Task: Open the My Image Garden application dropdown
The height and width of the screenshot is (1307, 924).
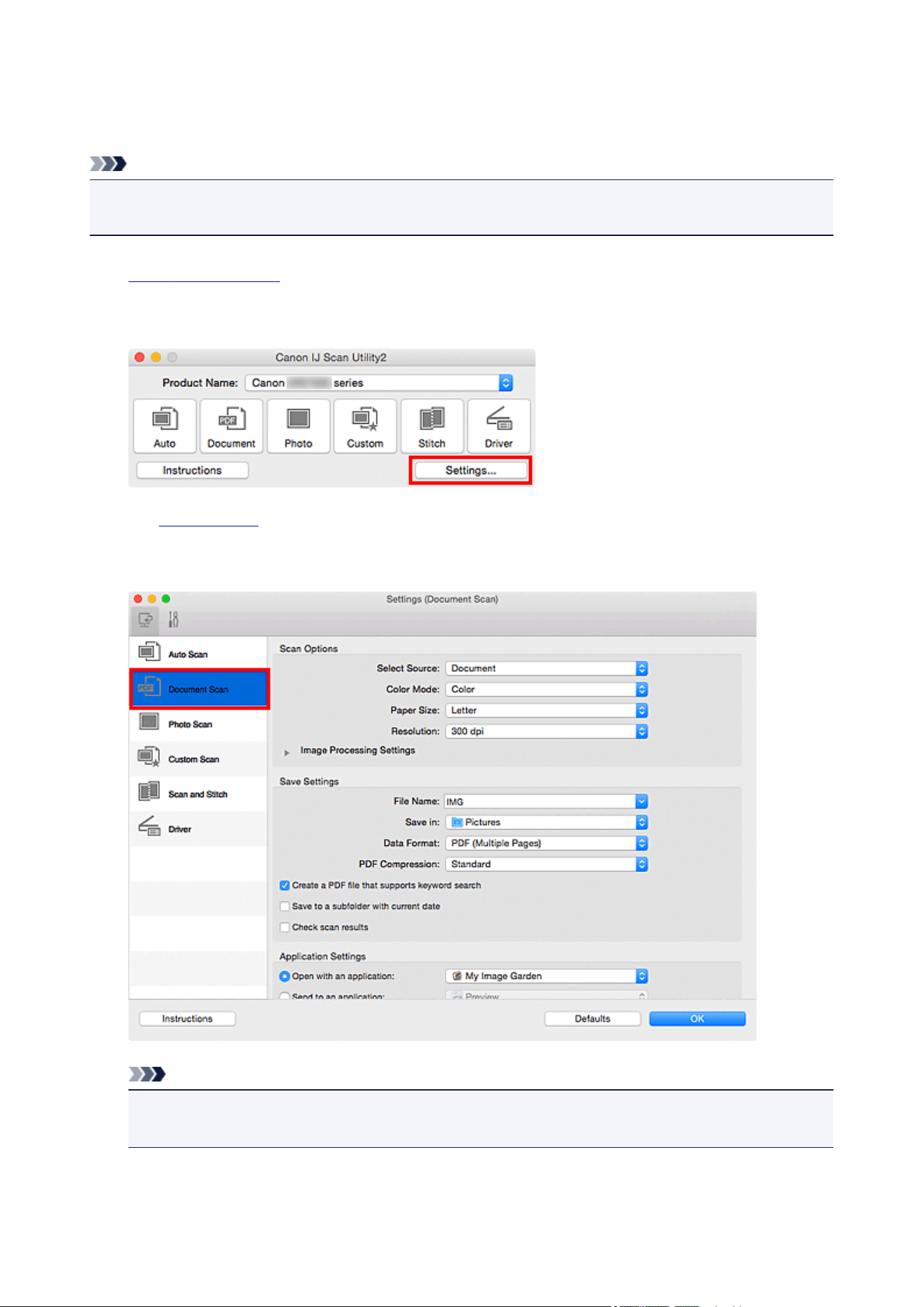Action: [x=546, y=976]
